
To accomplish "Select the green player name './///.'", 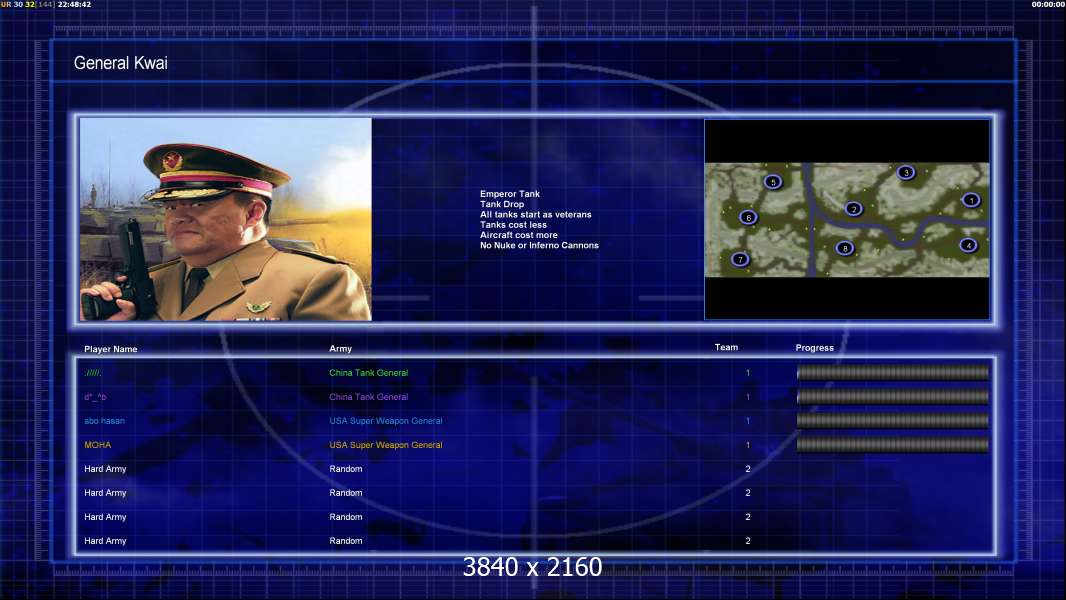I will pos(93,372).
